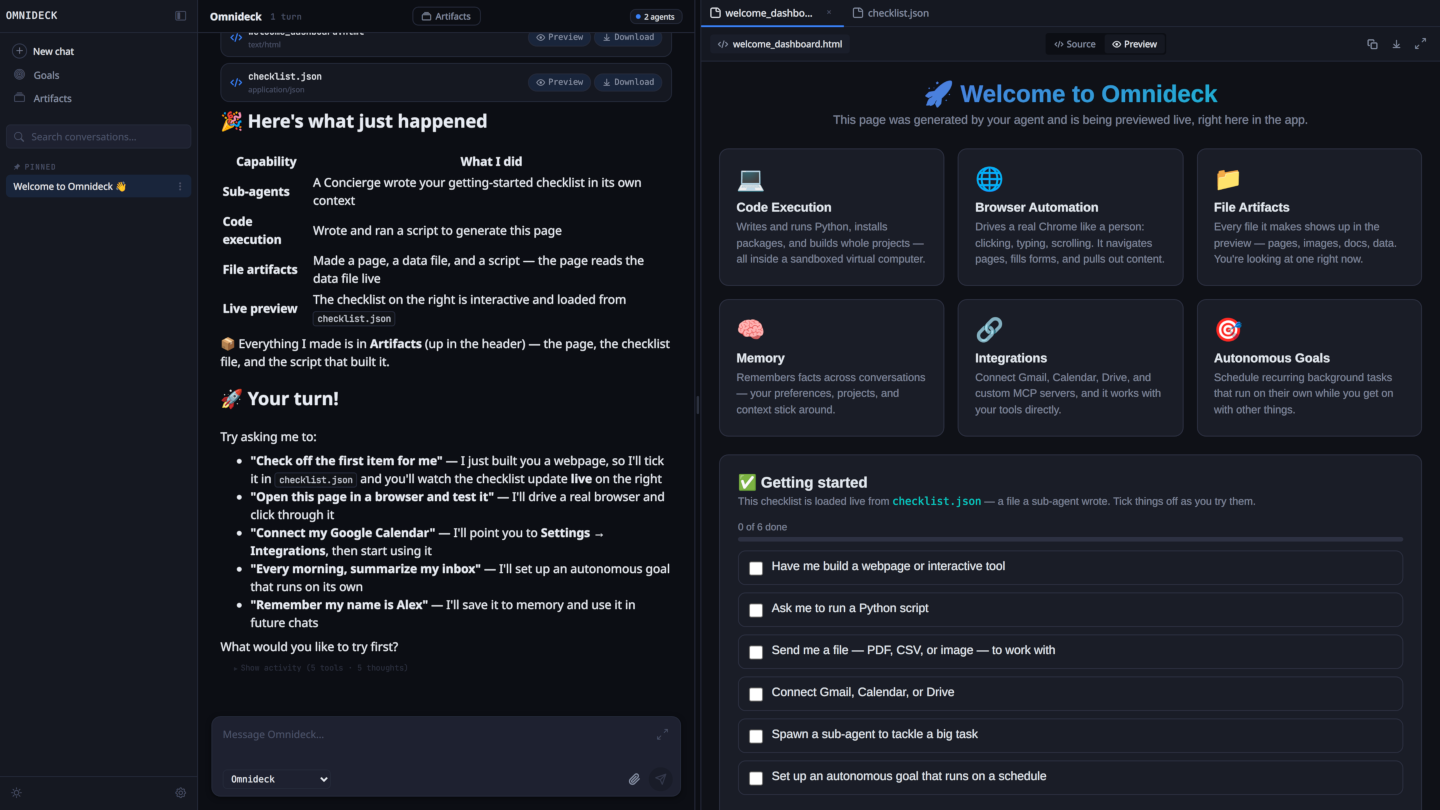Image resolution: width=1440 pixels, height=810 pixels.
Task: Expand the message composer with the arrows icon
Action: click(662, 734)
